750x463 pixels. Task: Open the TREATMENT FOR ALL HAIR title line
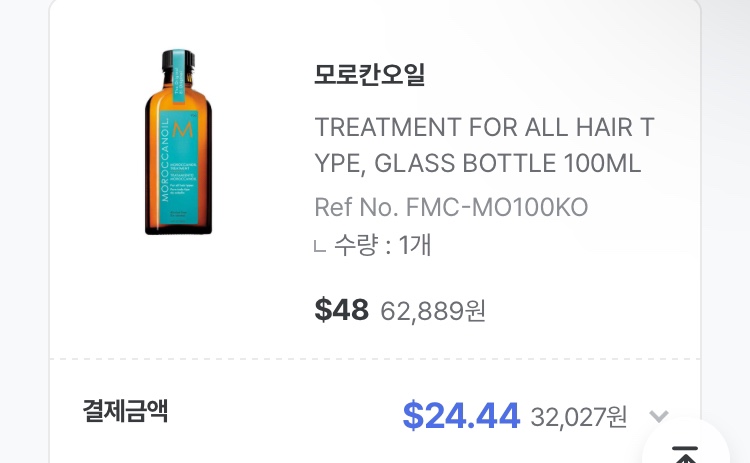484,127
